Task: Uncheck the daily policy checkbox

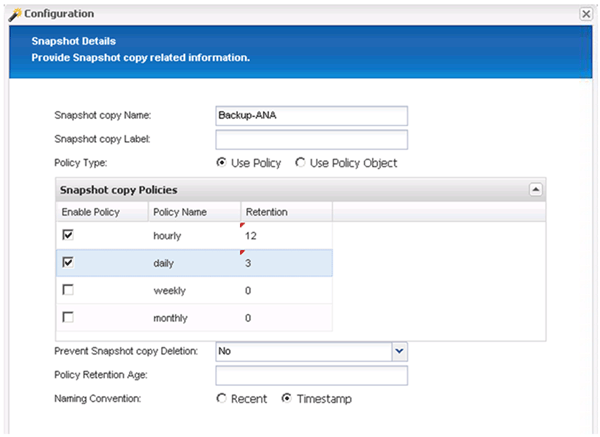Action: tap(69, 262)
